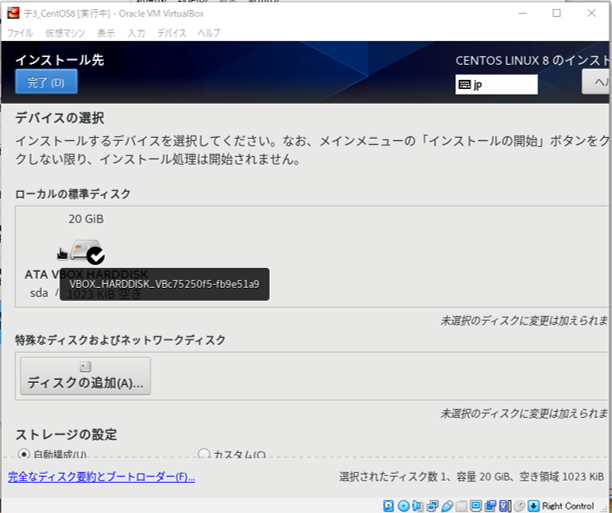Click the recording status icon
612x513 pixels.
[490, 506]
